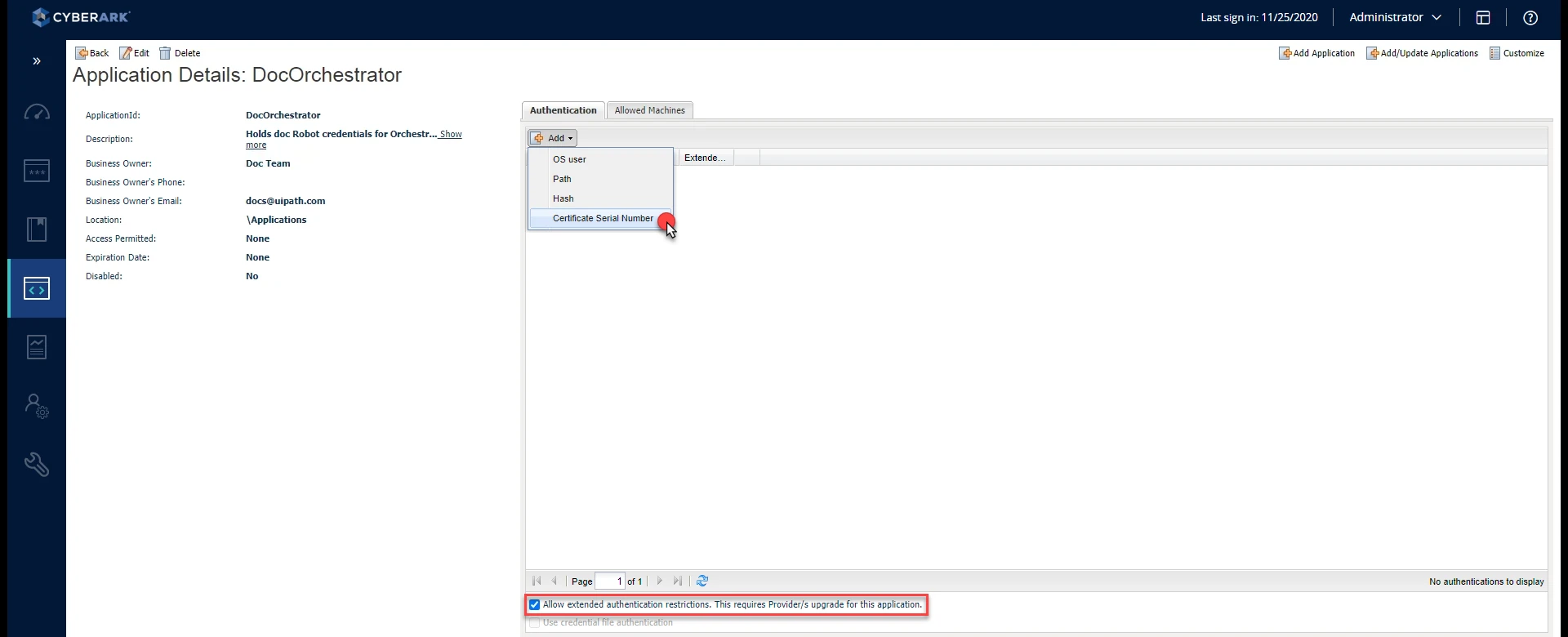Click the CyberArk logo
1568x637 pixels.
click(x=81, y=17)
